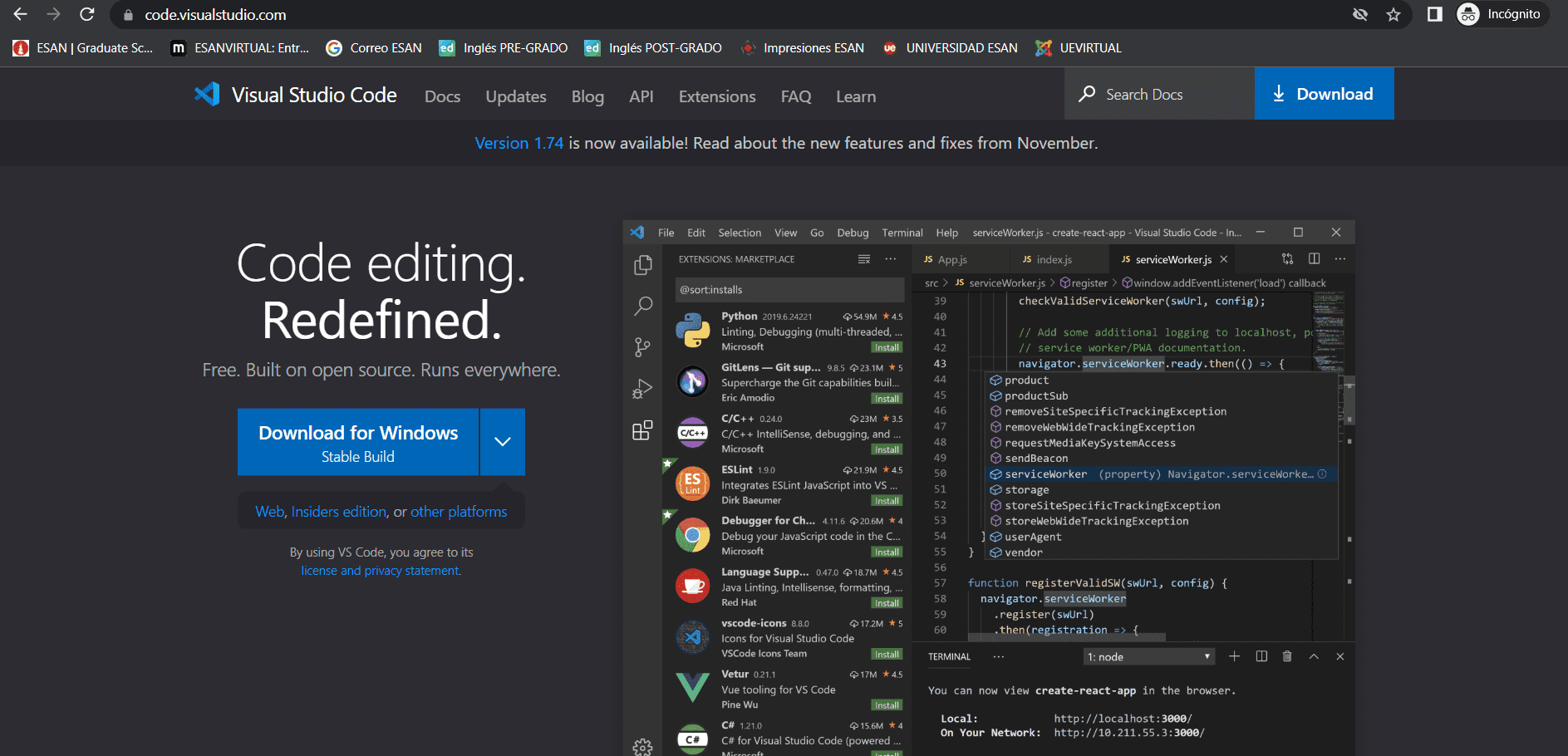The image size is (1568, 756).
Task: Open the File menu in the screenshot
Action: 666,233
